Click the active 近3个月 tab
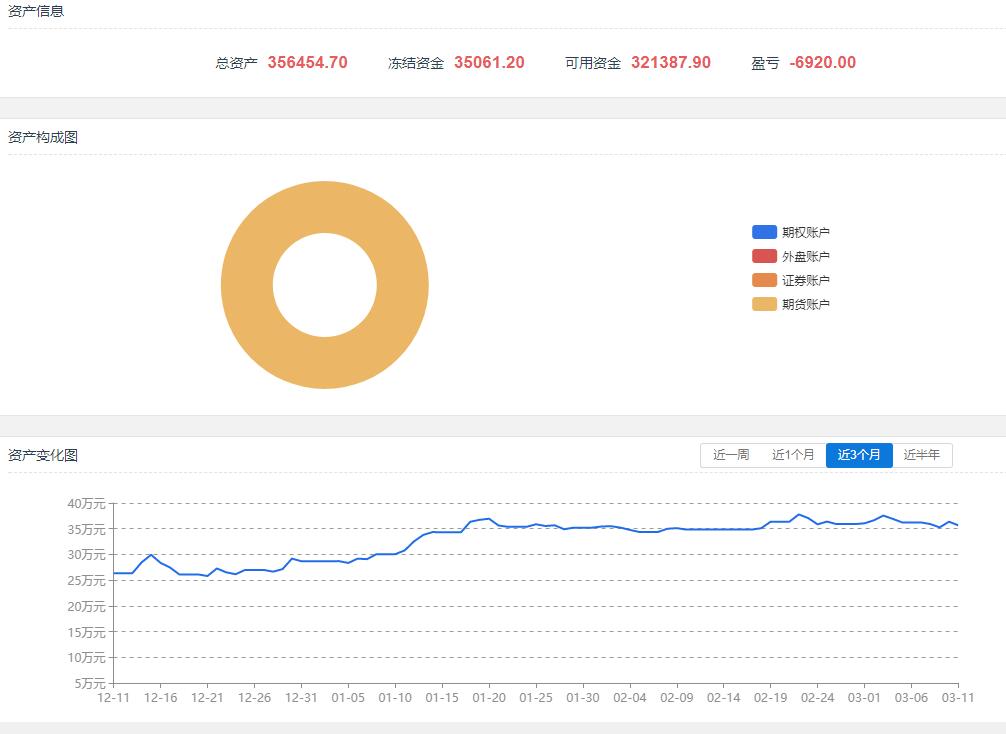1006x734 pixels. (859, 455)
